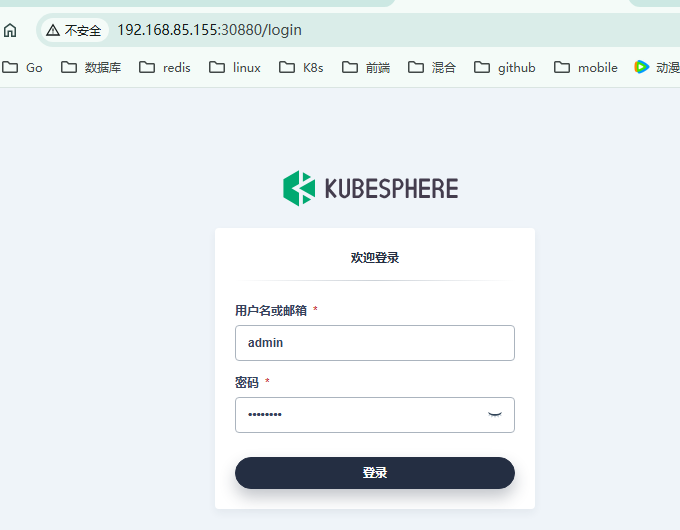Open the redis bookmarks folder
Screen dimensions: 680x530
[165, 68]
